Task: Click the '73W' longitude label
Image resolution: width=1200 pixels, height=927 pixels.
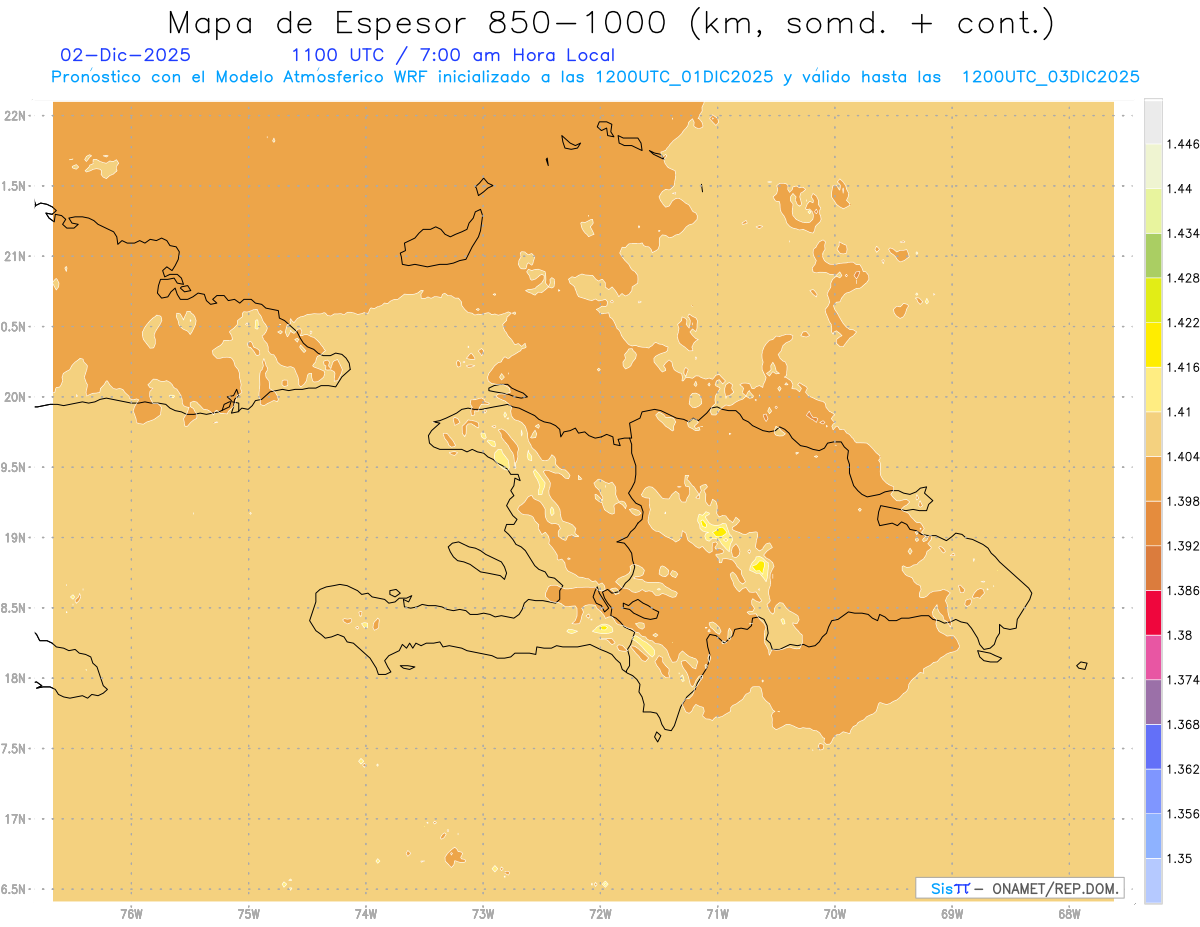Action: click(x=483, y=914)
